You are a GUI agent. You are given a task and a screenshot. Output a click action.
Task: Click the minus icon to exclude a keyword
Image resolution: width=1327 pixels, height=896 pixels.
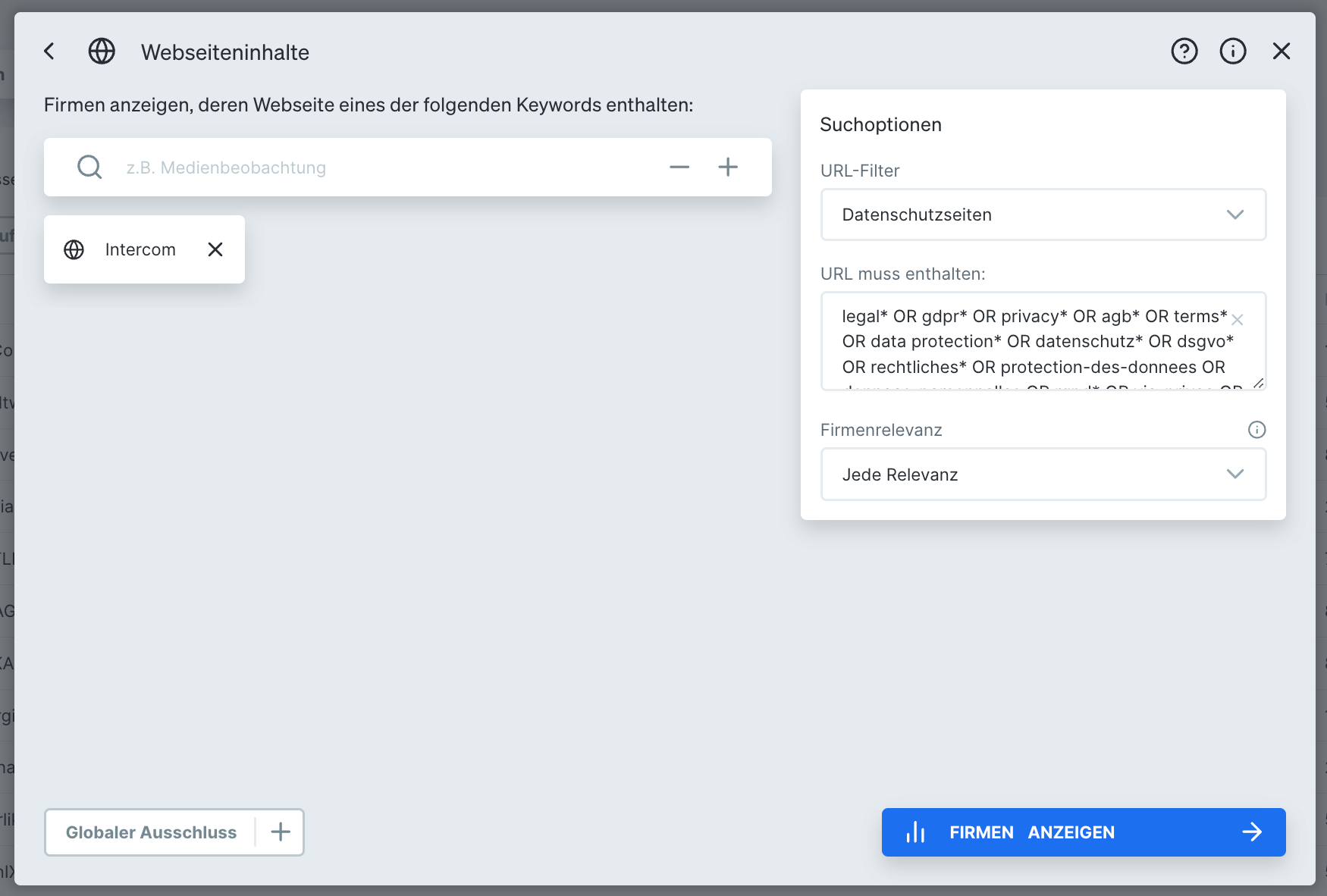point(679,167)
